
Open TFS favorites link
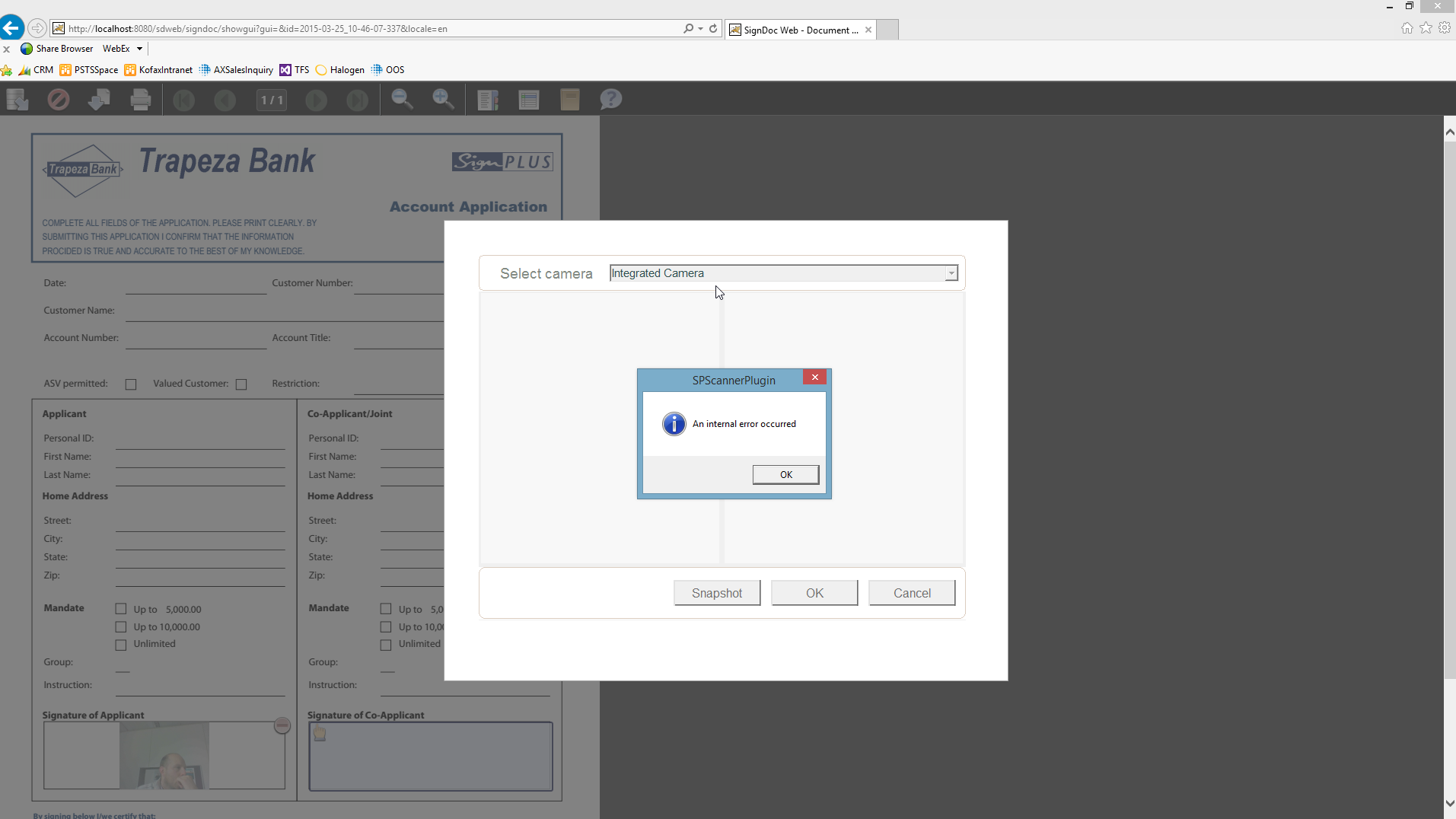[x=294, y=70]
